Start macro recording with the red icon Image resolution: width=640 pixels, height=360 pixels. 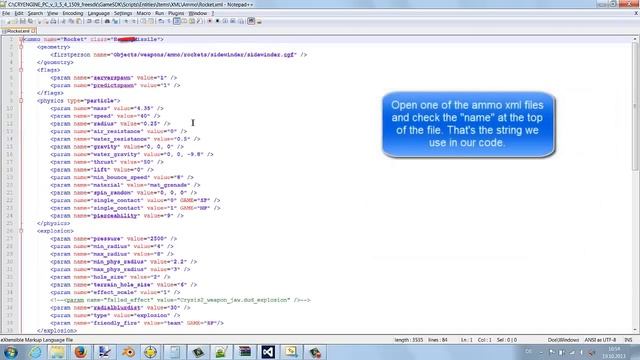pyautogui.click(x=209, y=21)
